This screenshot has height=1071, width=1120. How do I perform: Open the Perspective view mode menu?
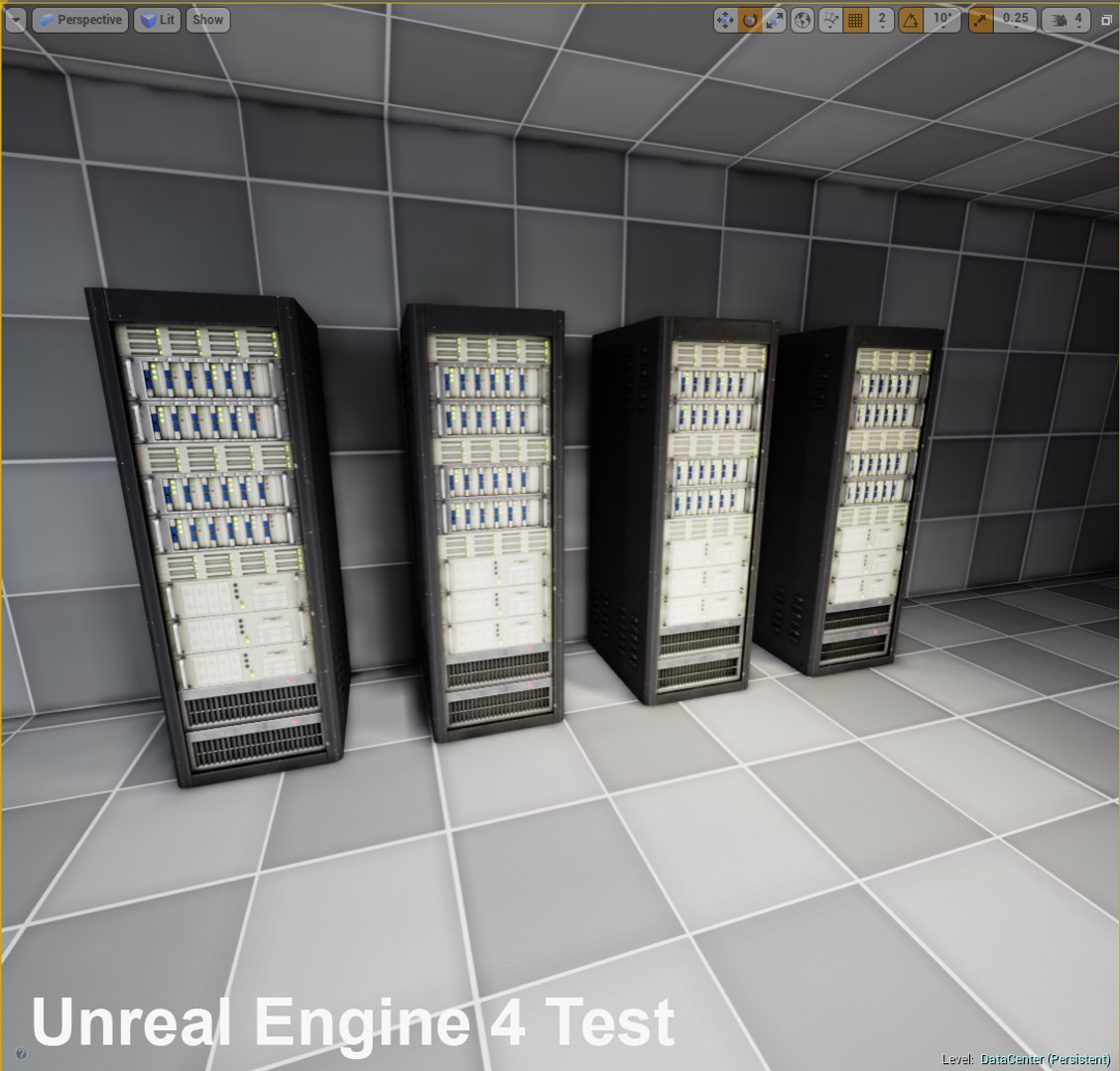pyautogui.click(x=80, y=20)
